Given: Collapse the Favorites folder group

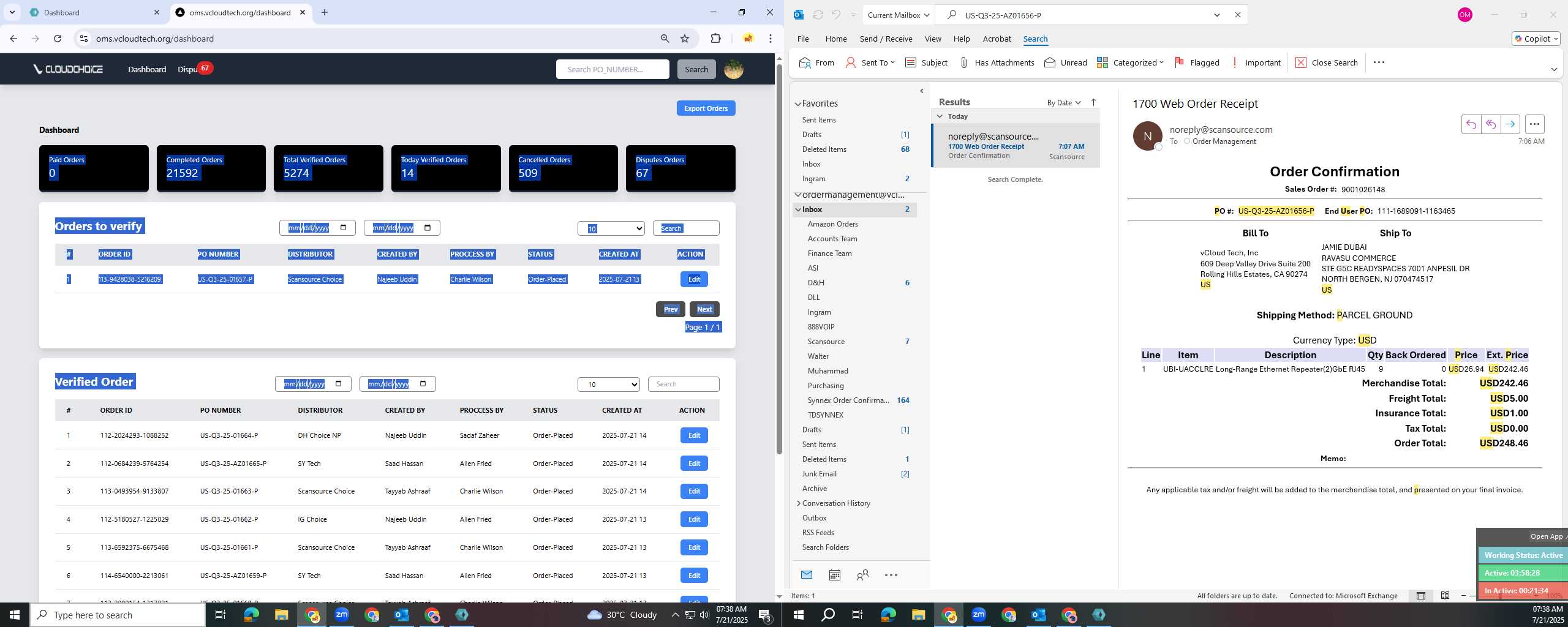Looking at the screenshot, I should [798, 103].
